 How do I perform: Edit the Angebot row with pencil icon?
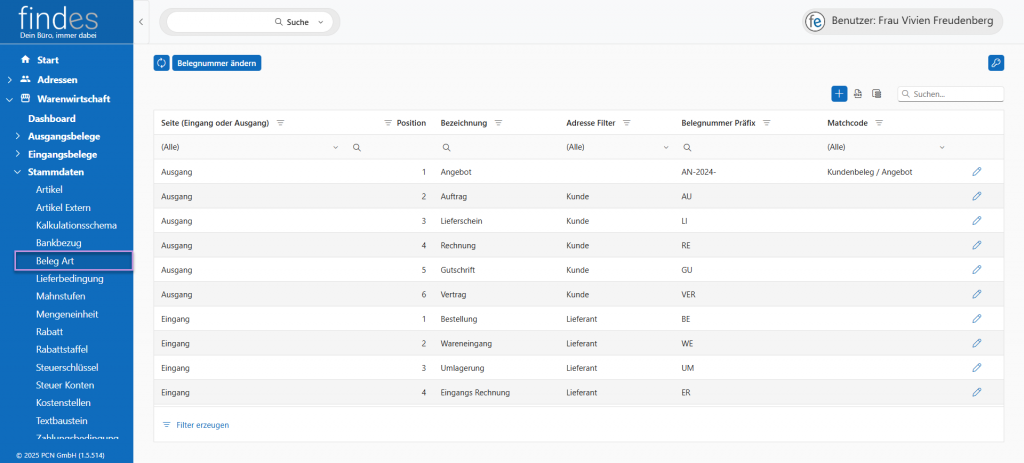coord(976,172)
